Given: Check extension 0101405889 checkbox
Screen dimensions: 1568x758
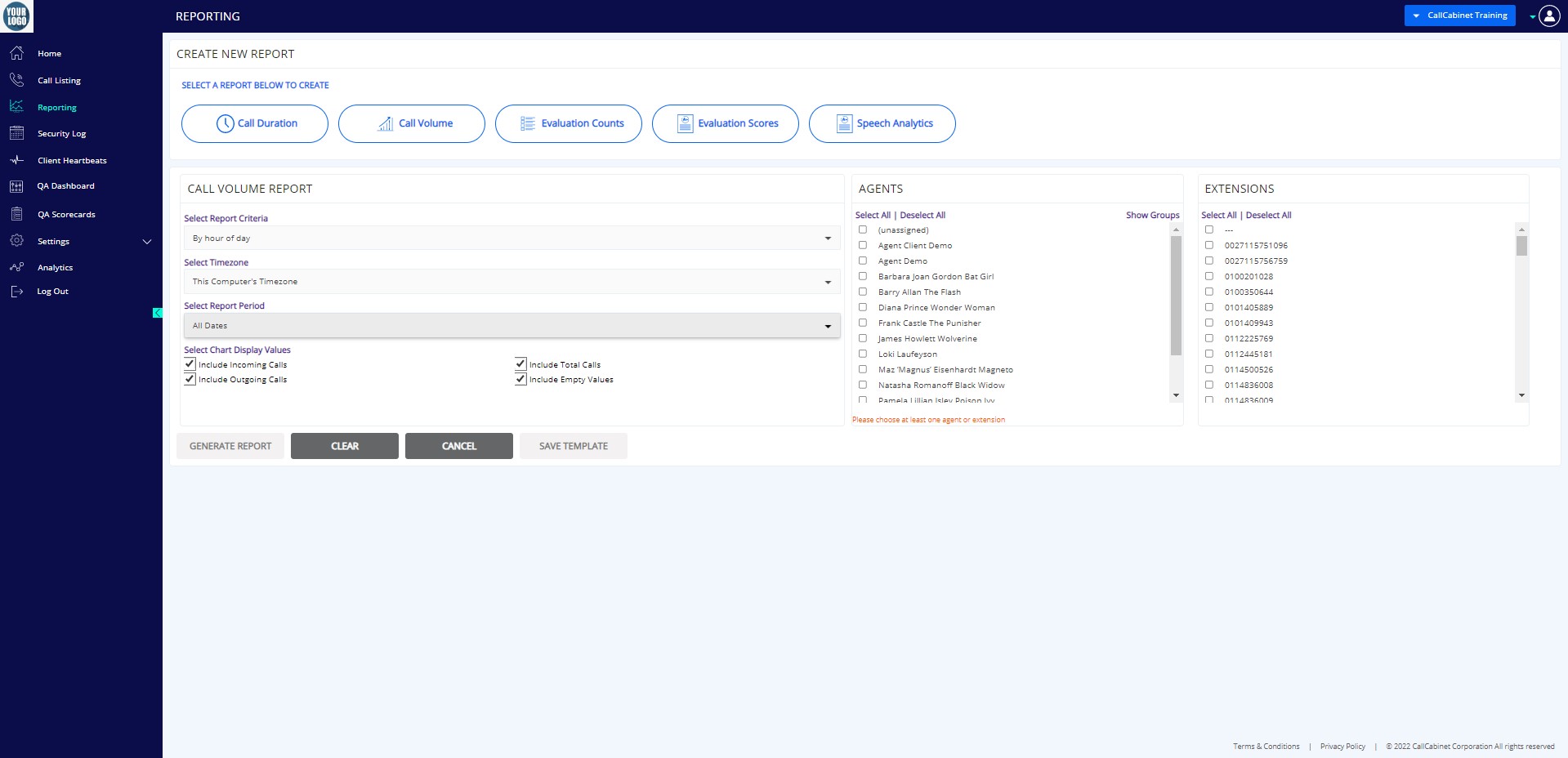Looking at the screenshot, I should 1209,307.
